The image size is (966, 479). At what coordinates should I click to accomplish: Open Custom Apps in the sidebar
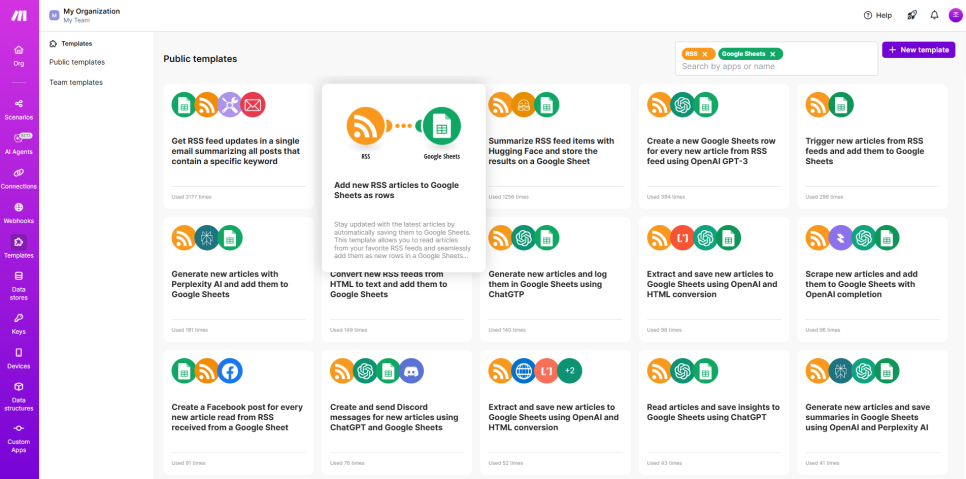click(19, 438)
